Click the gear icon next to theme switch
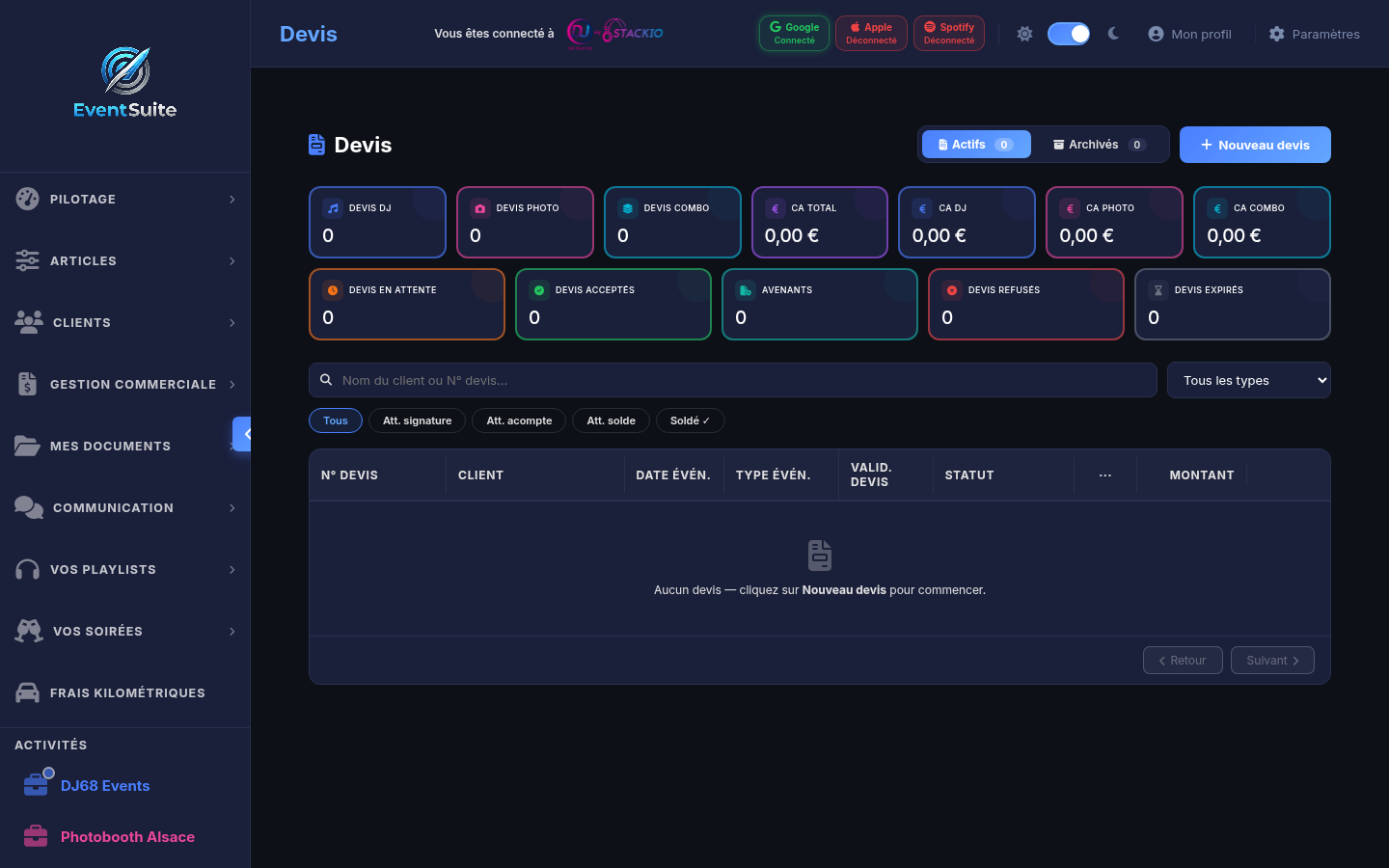 [1024, 33]
